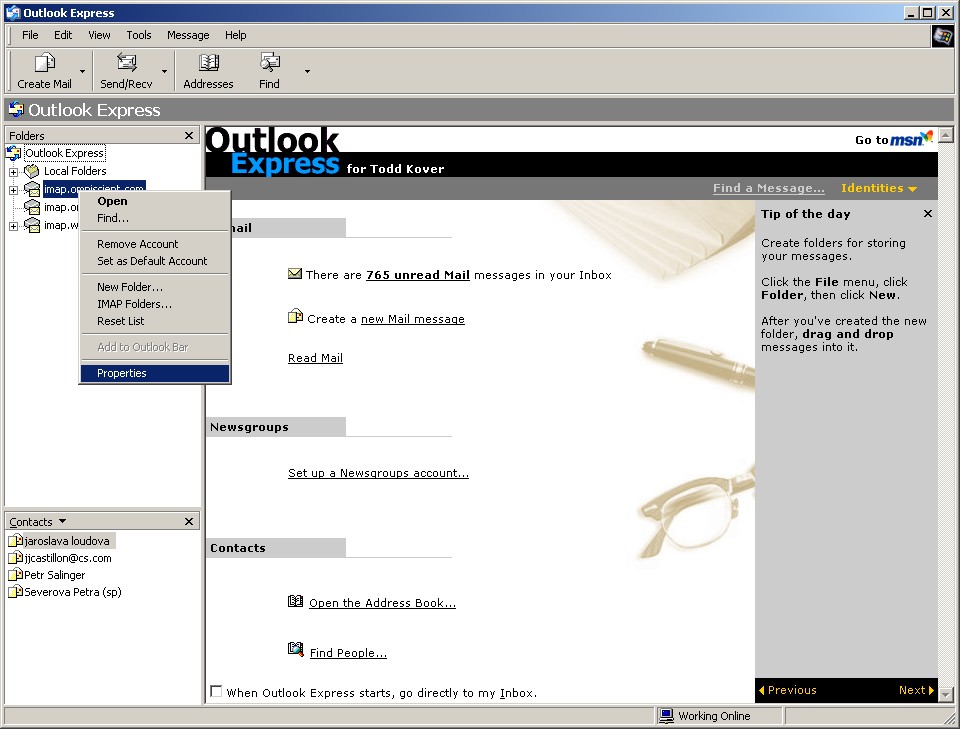Click the unread mail envelope icon
The height and width of the screenshot is (729, 960).
pos(294,274)
